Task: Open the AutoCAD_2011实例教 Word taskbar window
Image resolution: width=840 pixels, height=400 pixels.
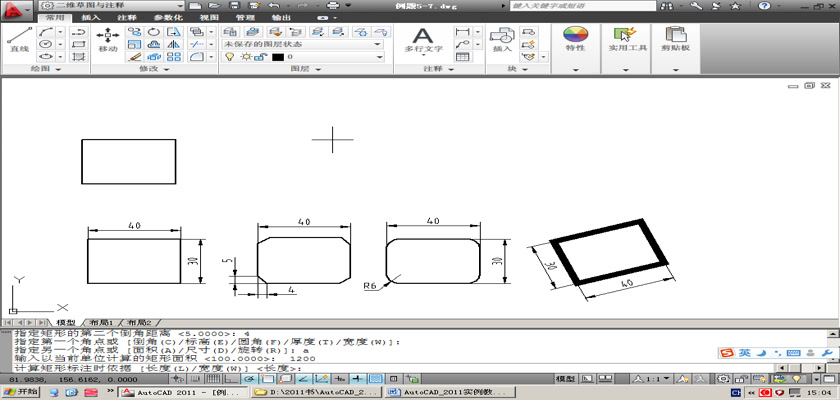Action: coord(451,393)
